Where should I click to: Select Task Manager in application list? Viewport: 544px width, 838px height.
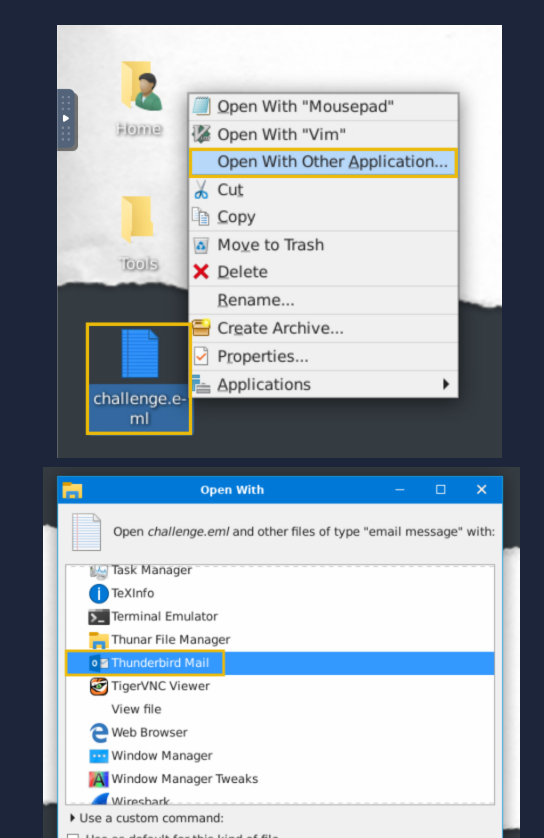click(x=280, y=571)
